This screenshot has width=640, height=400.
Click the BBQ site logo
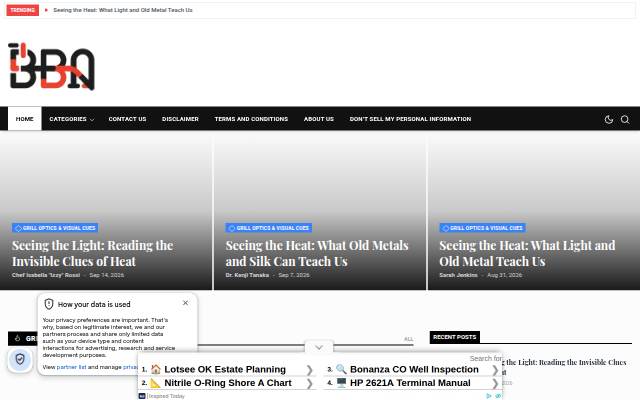click(x=51, y=67)
